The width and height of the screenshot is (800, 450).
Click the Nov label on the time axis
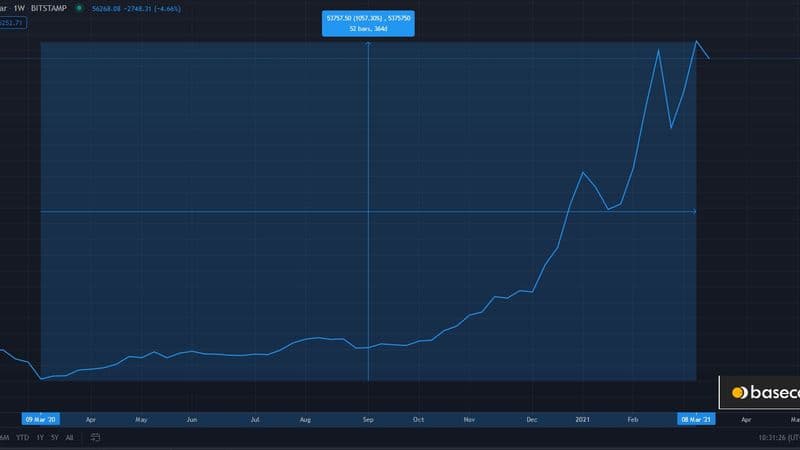pyautogui.click(x=469, y=419)
